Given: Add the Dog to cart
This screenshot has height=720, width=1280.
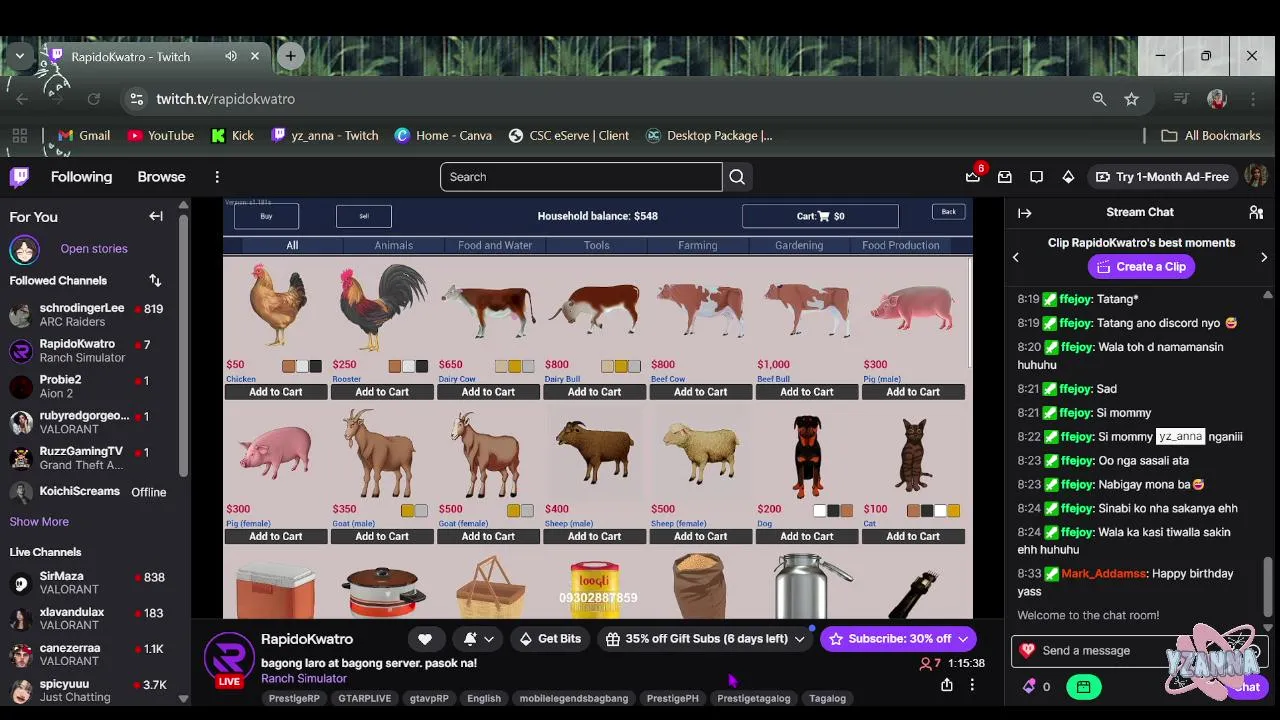Looking at the screenshot, I should point(807,537).
